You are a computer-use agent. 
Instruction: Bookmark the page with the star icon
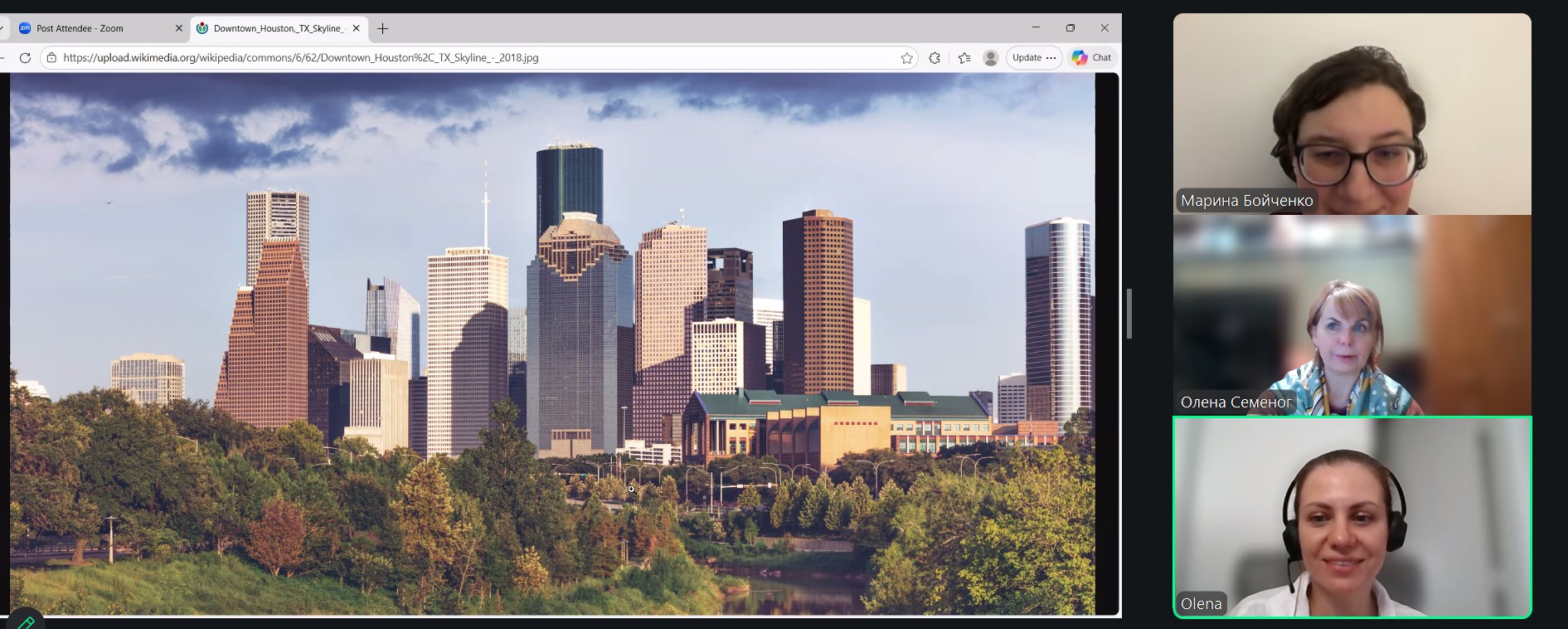[906, 58]
